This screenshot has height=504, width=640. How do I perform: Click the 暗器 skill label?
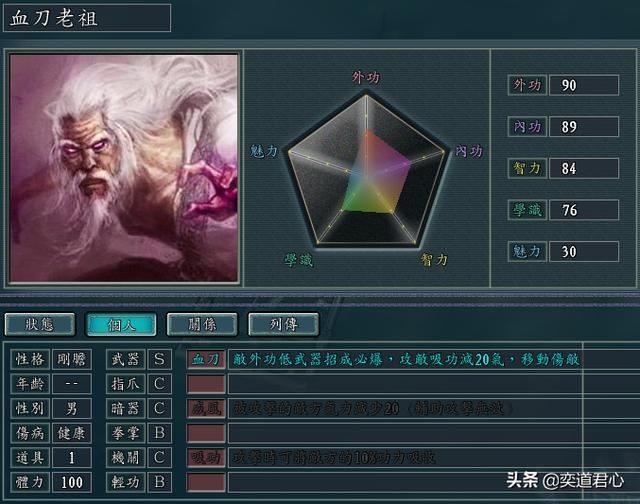pyautogui.click(x=126, y=408)
